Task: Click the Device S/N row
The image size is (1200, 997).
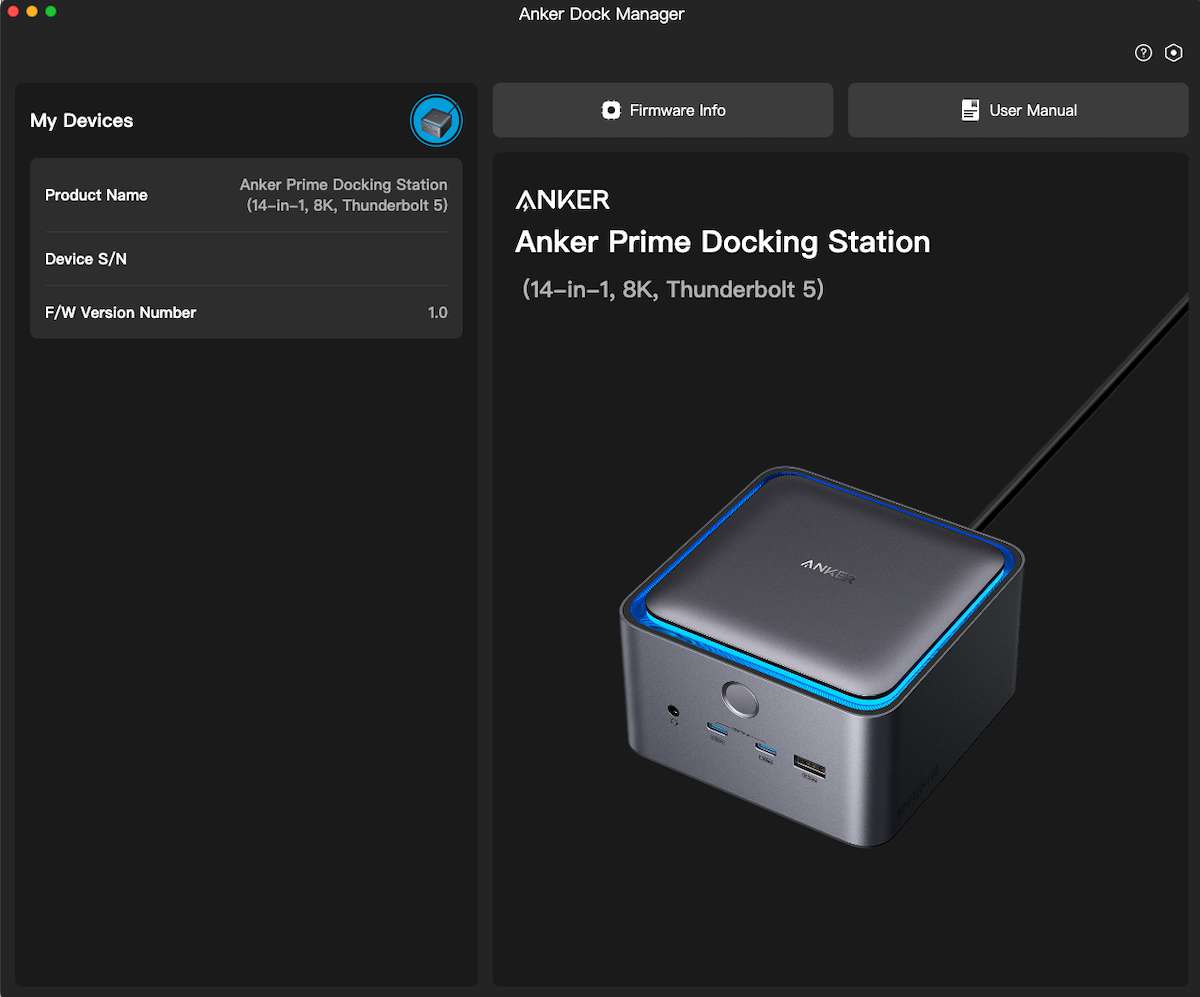Action: pyautogui.click(x=246, y=259)
